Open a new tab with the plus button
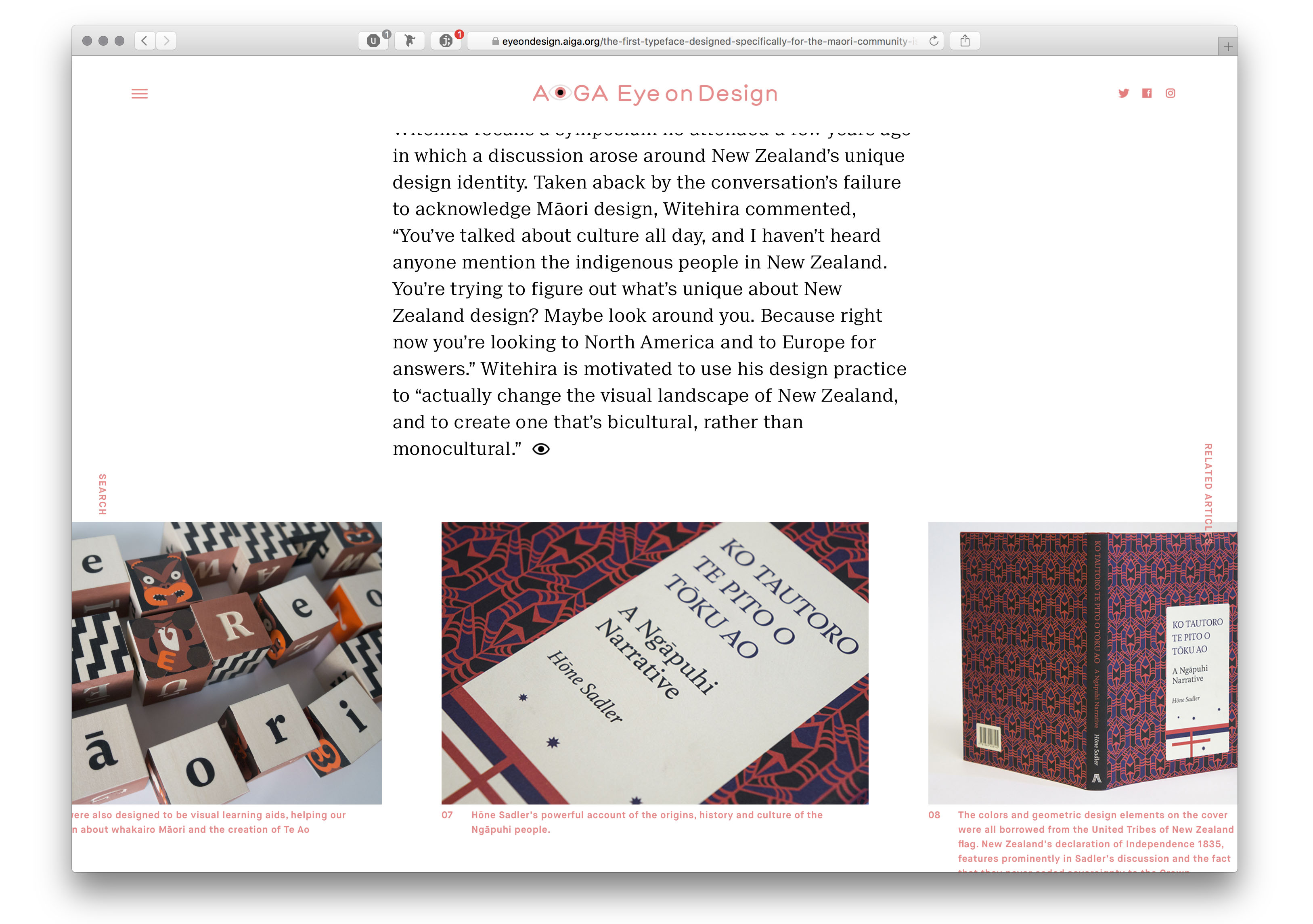Image resolution: width=1313 pixels, height=924 pixels. (1227, 47)
